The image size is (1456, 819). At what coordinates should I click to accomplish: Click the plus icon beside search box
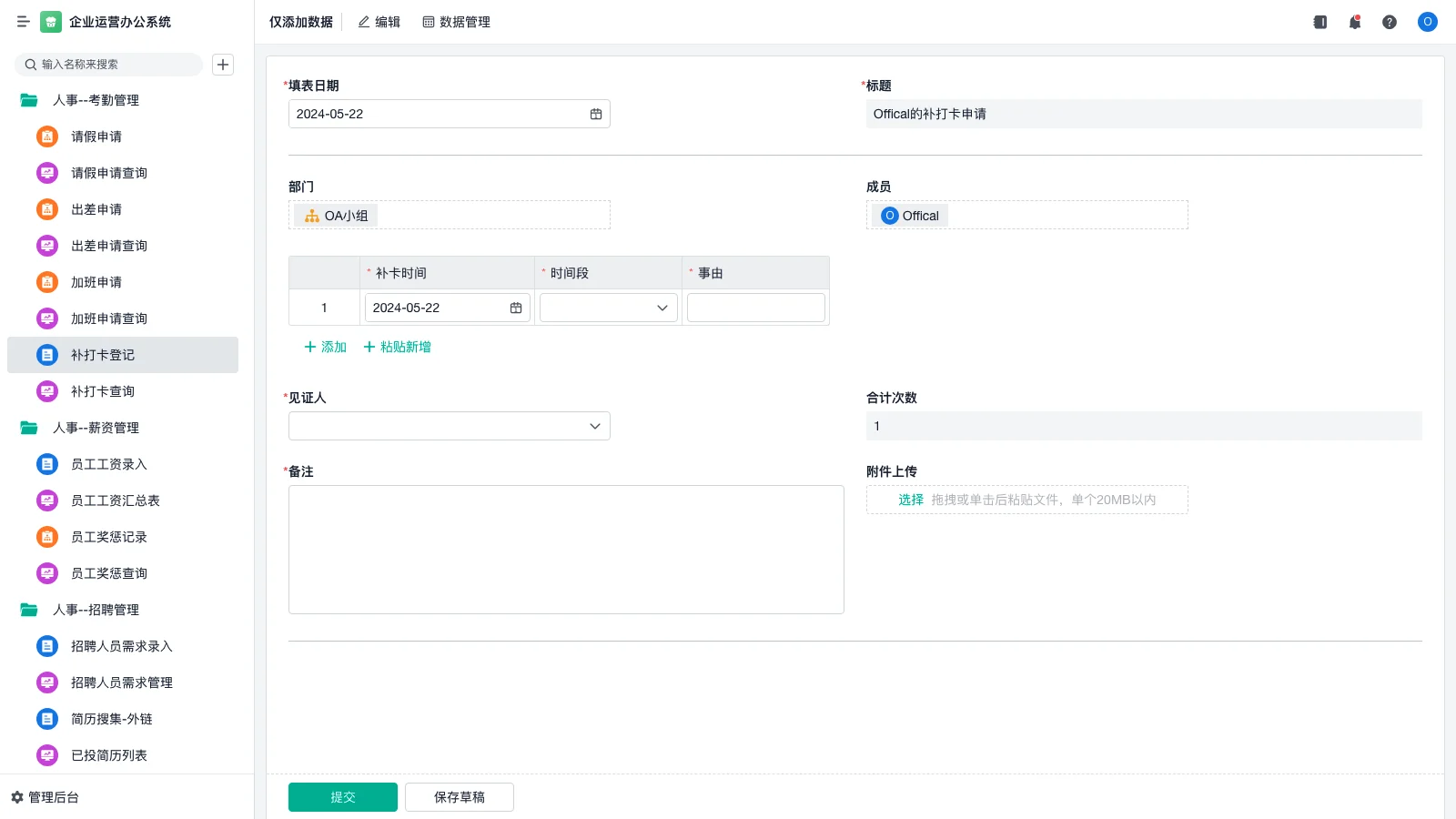[x=223, y=65]
